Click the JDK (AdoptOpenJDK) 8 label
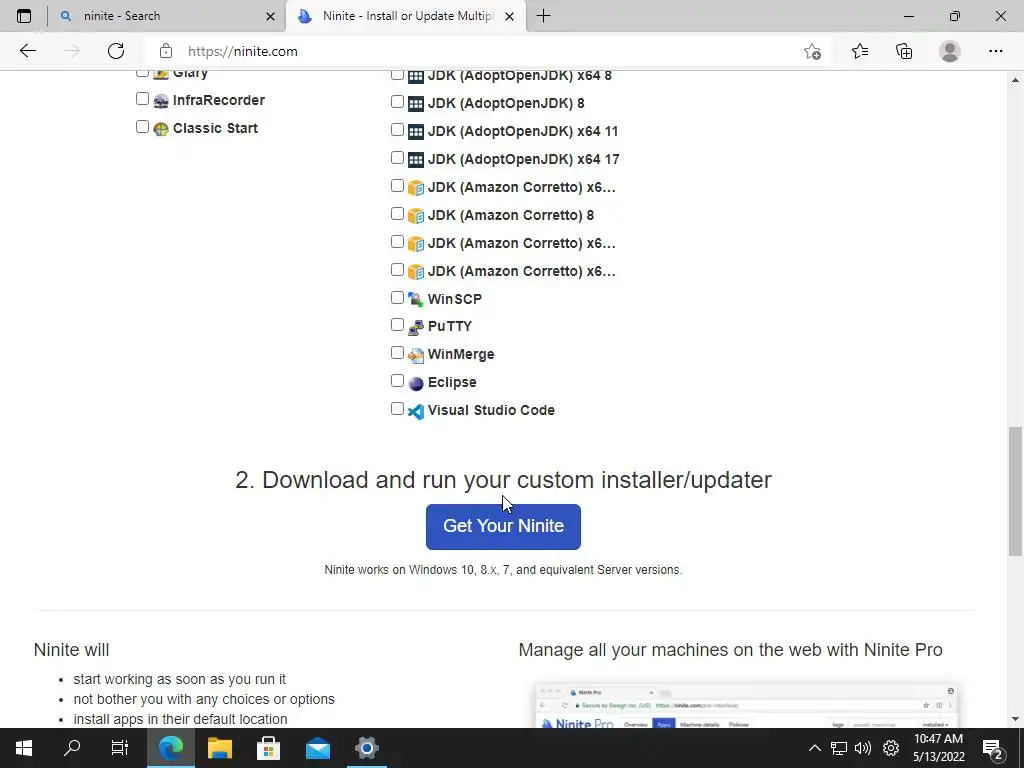Viewport: 1024px width, 768px height. [x=506, y=103]
